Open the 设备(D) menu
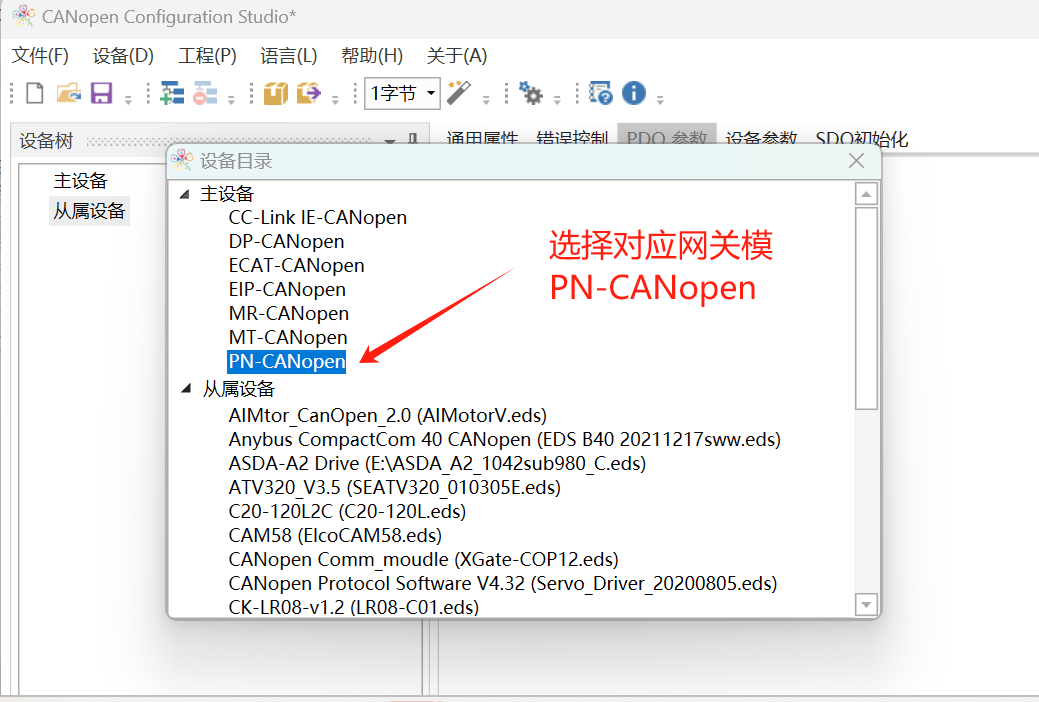The image size is (1039, 702). coord(123,56)
